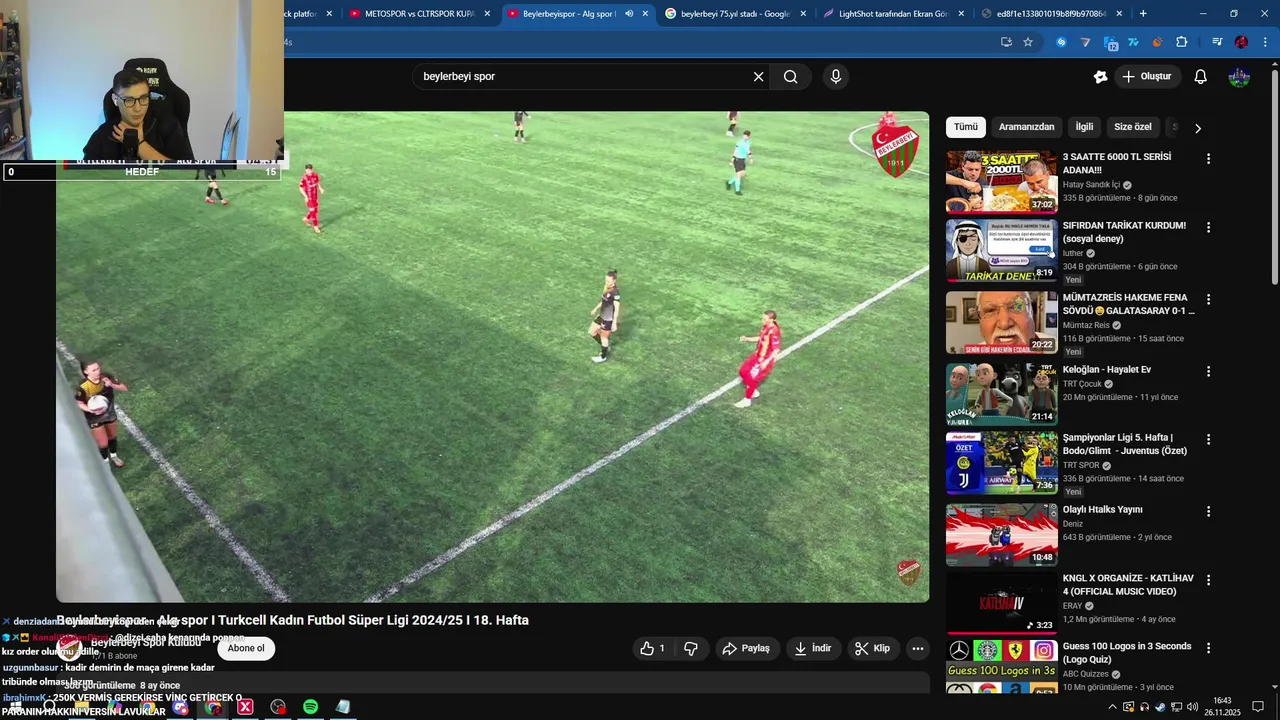The image size is (1280, 720).
Task: Click the YouTube page vertical scrollbar
Action: coord(1274,175)
